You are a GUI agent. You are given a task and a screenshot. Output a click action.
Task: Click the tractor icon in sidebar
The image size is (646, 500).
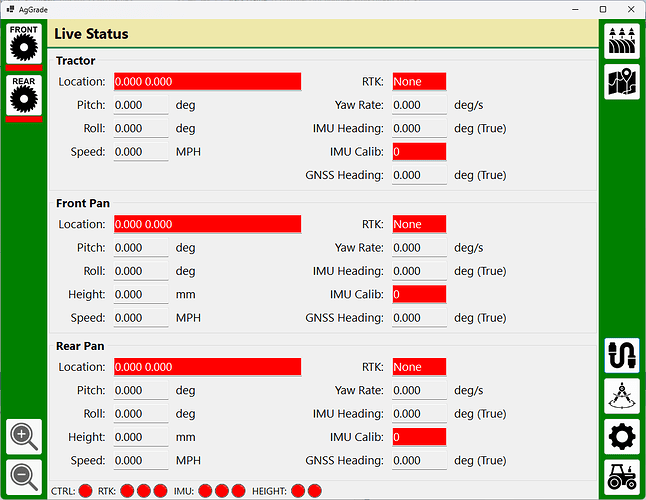coord(622,477)
